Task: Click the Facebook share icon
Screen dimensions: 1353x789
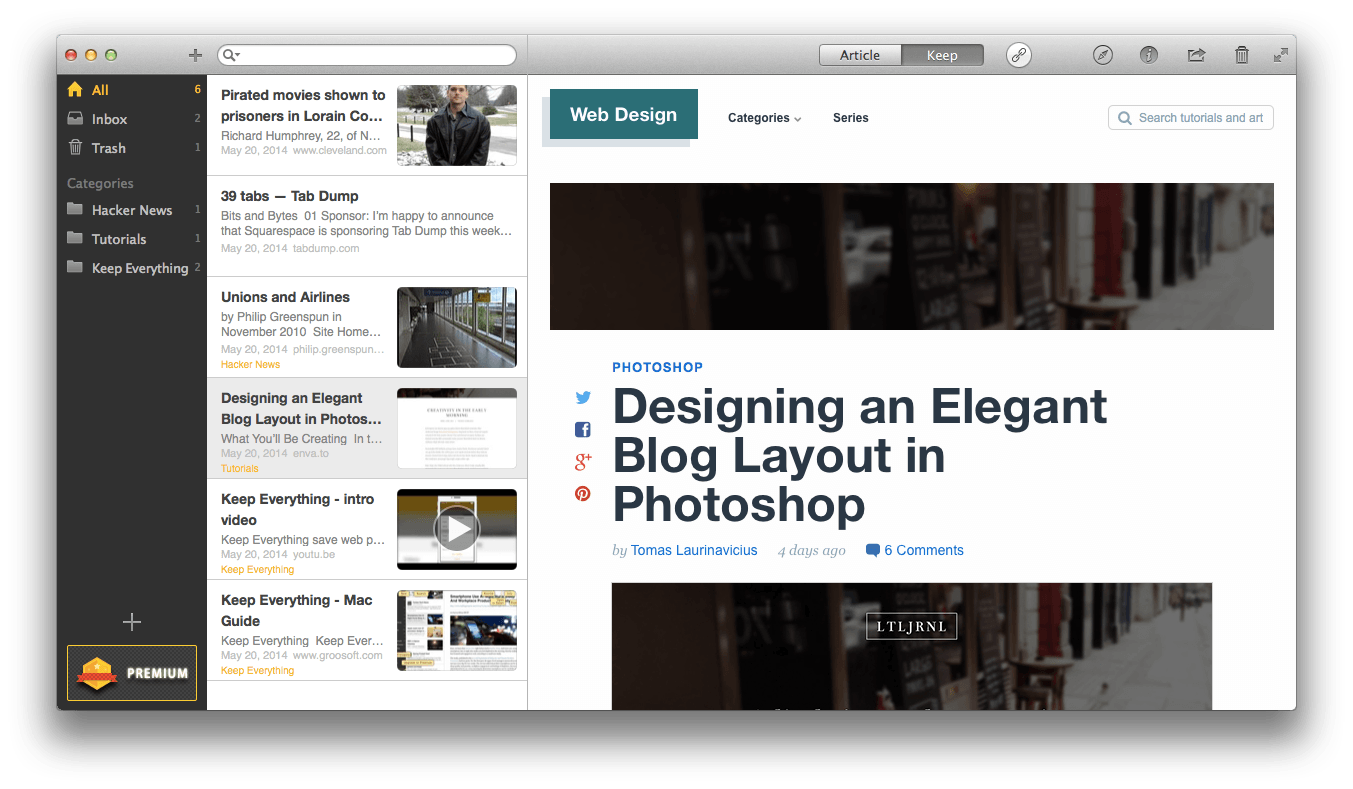Action: [x=583, y=429]
